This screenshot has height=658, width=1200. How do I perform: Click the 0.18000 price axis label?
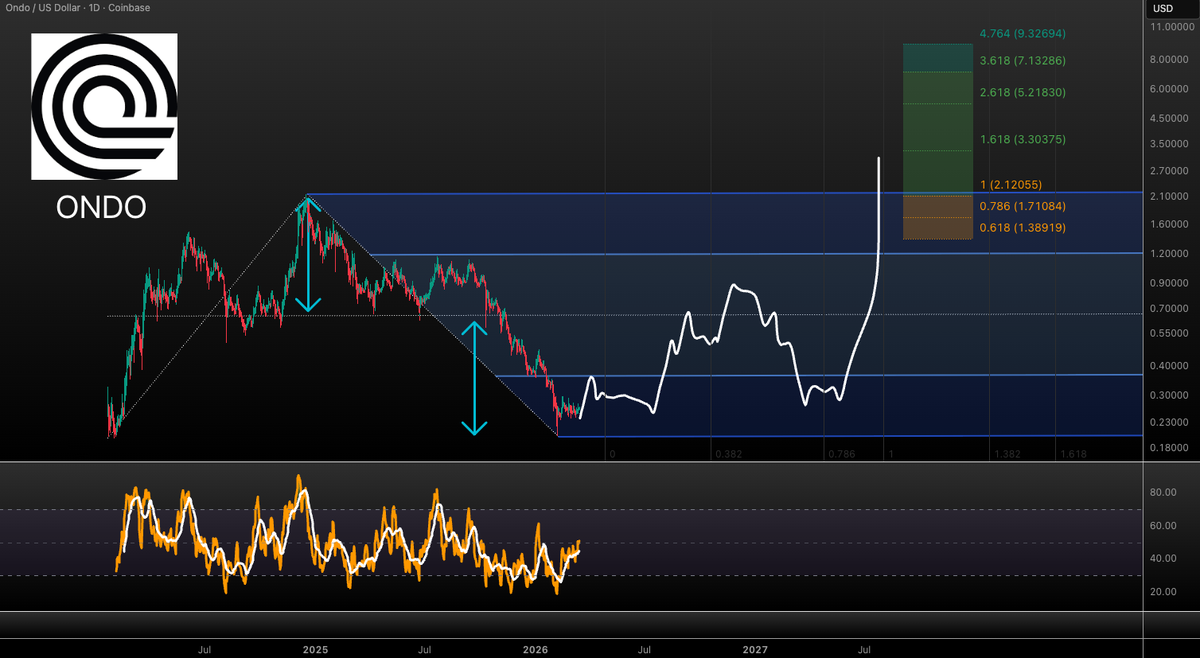[x=1171, y=448]
